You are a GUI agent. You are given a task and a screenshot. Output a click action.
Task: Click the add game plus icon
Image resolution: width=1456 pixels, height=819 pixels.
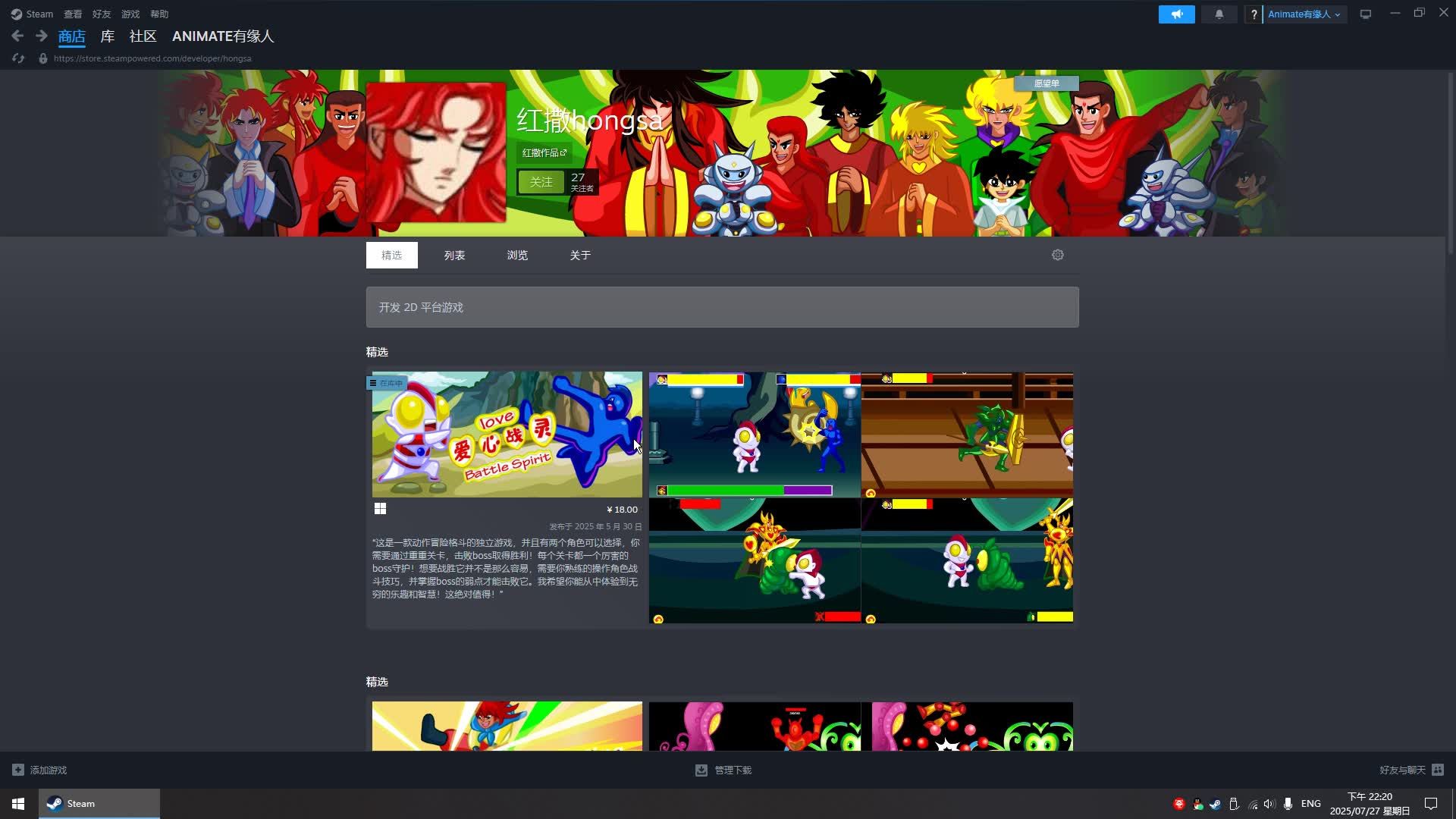coord(18,770)
